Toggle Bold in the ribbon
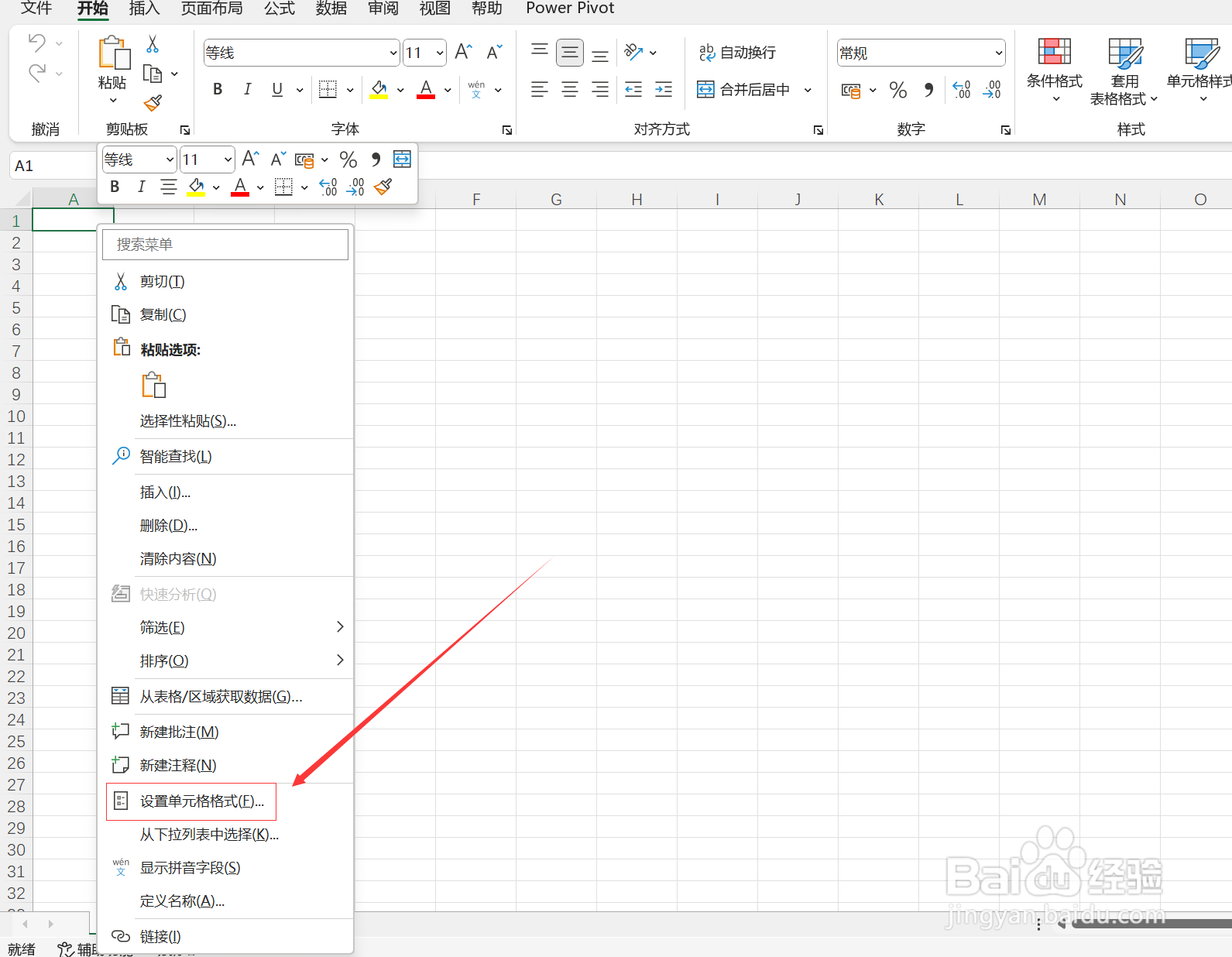 218,90
